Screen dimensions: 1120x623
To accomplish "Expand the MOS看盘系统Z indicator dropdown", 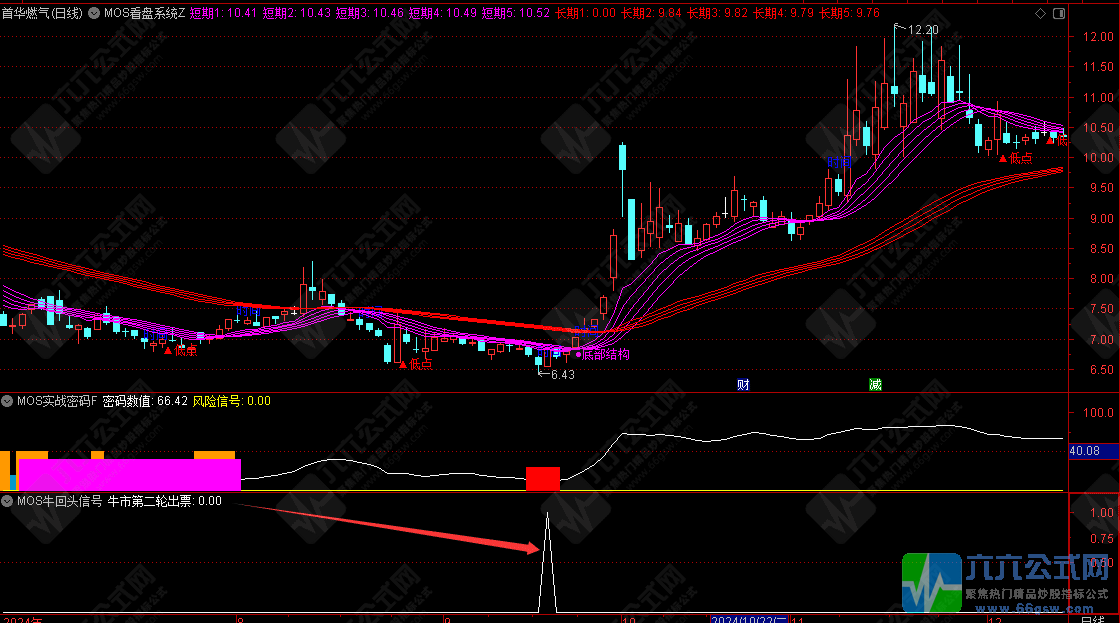I will tap(93, 13).
